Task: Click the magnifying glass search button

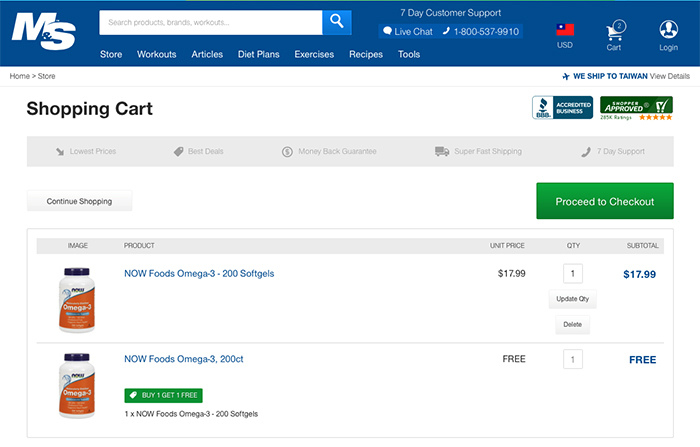Action: click(337, 22)
